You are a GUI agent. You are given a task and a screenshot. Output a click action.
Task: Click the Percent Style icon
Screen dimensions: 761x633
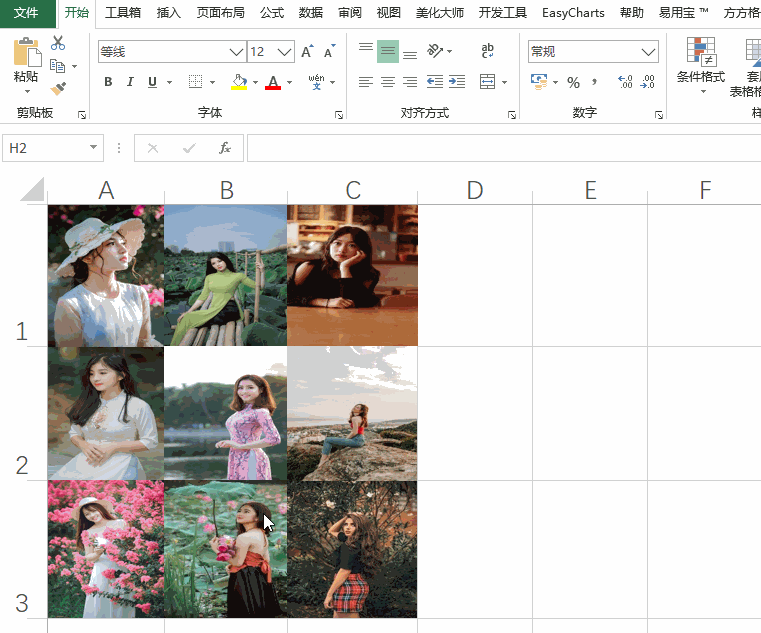tap(573, 82)
